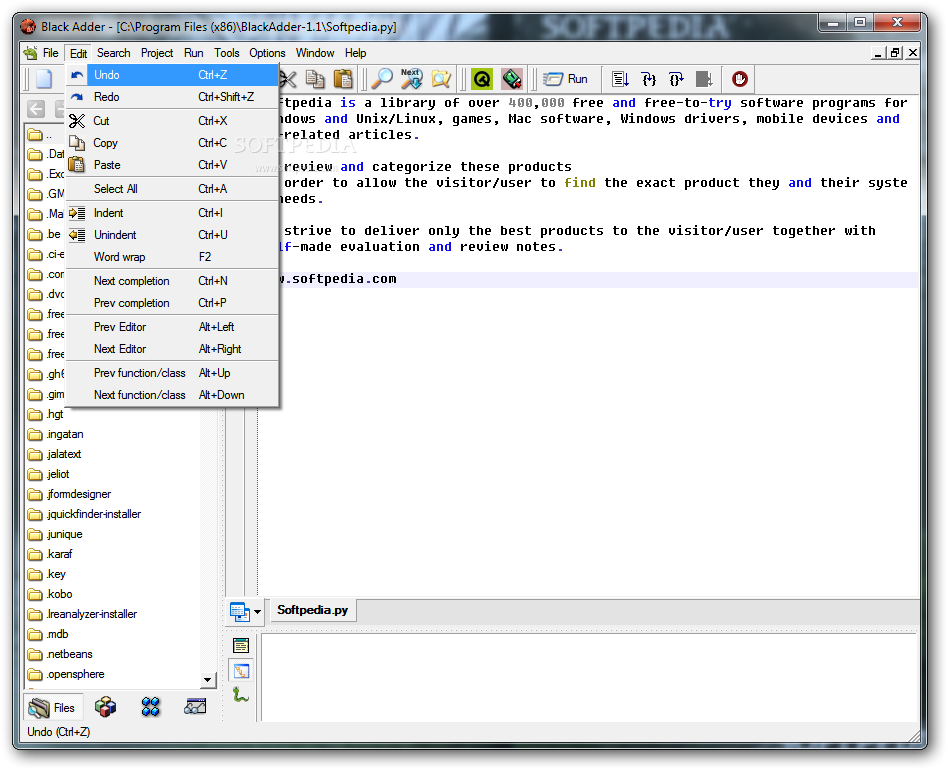Viewport: 948px width, 770px height.
Task: Choose Next function/class menu entry
Action: (x=172, y=395)
